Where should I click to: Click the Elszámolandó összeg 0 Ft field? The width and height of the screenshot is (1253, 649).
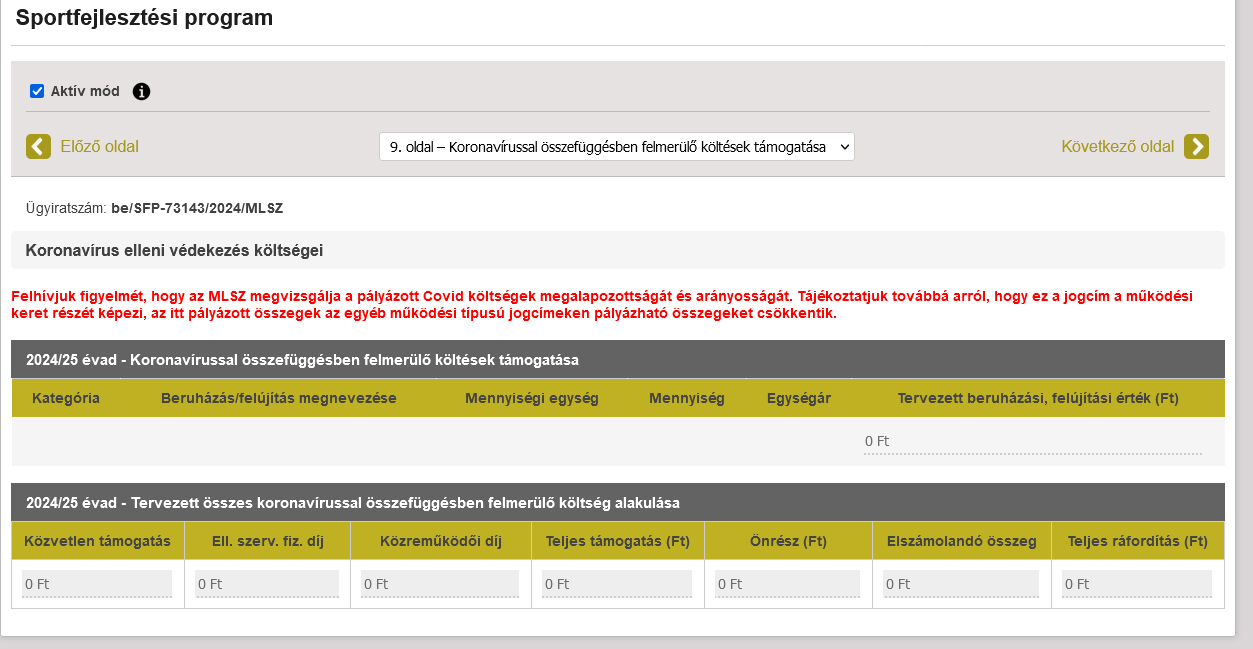(x=961, y=583)
